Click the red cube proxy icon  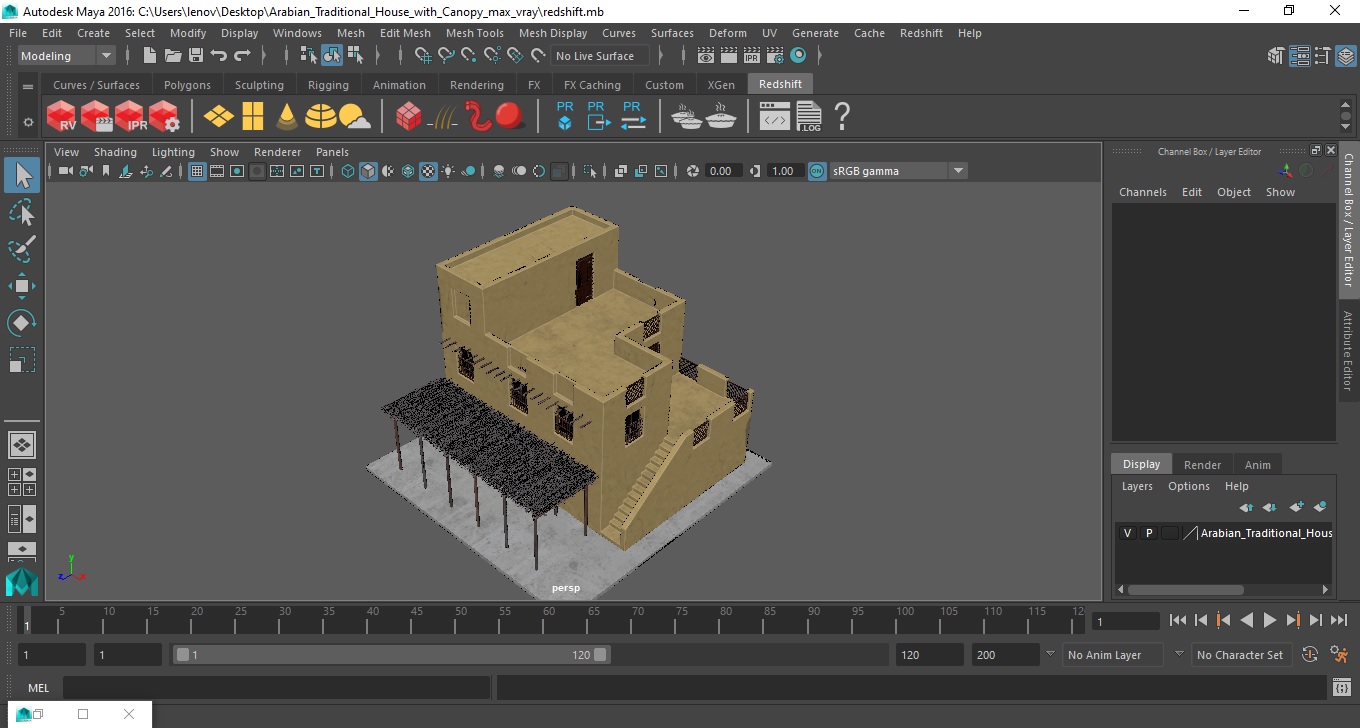click(408, 116)
